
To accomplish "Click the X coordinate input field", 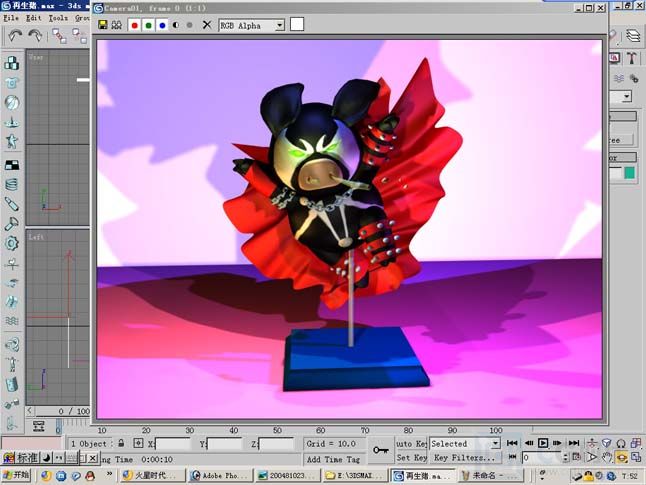I will point(173,444).
